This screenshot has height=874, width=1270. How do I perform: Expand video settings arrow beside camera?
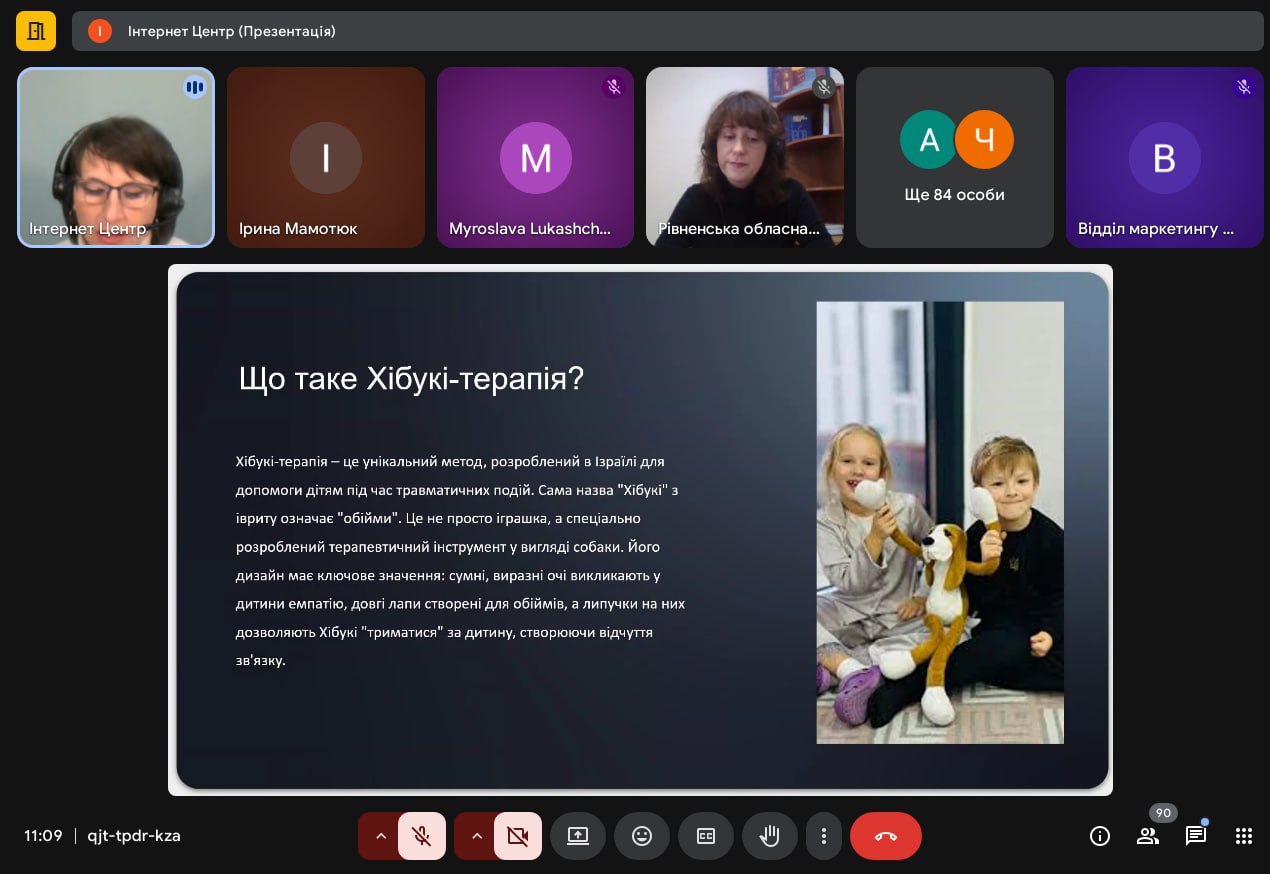[476, 836]
